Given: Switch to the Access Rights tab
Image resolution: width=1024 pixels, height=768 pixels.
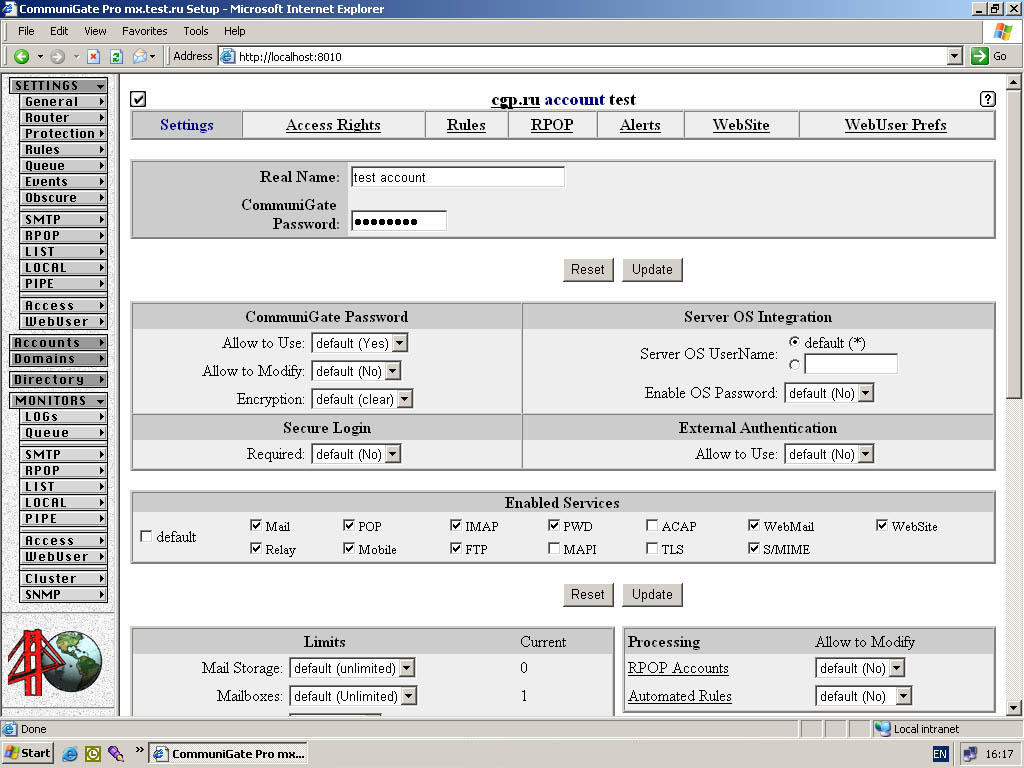Looking at the screenshot, I should tap(333, 125).
